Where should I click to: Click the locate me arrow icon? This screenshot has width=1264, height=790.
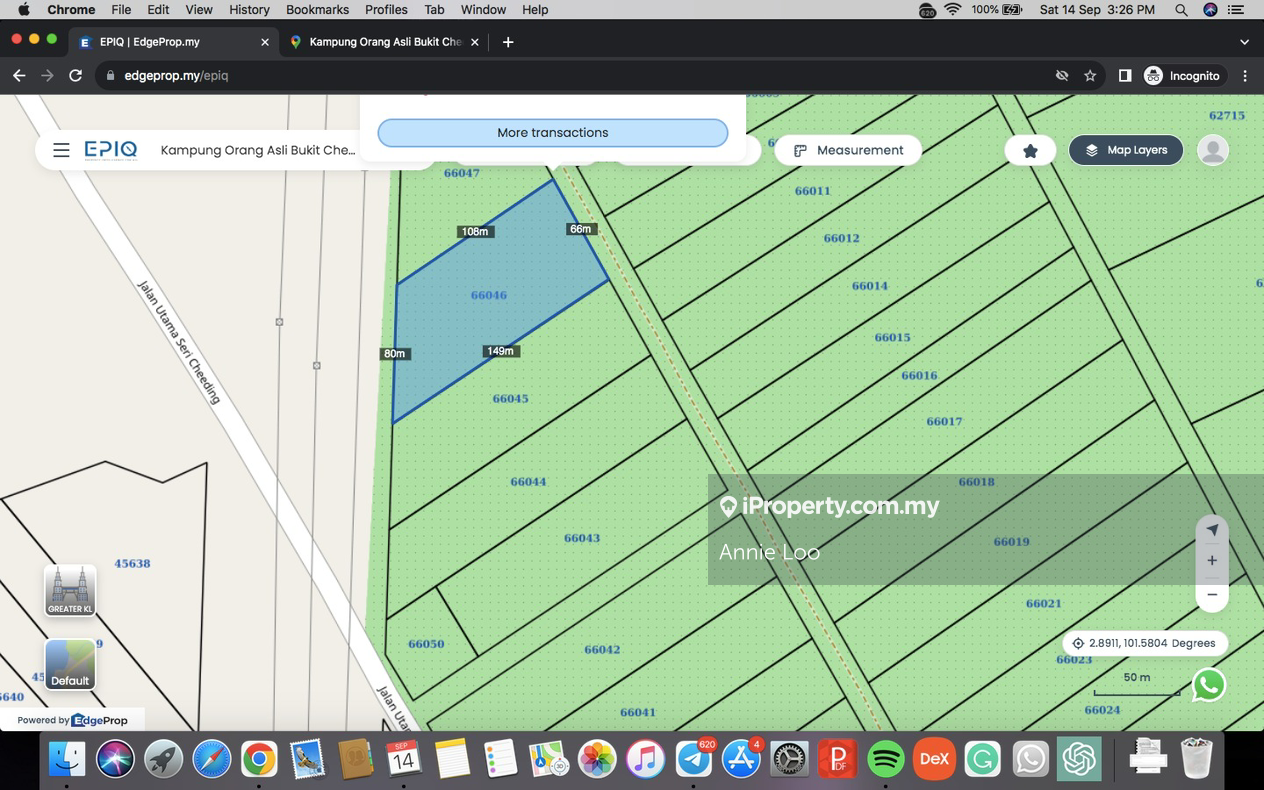1212,530
